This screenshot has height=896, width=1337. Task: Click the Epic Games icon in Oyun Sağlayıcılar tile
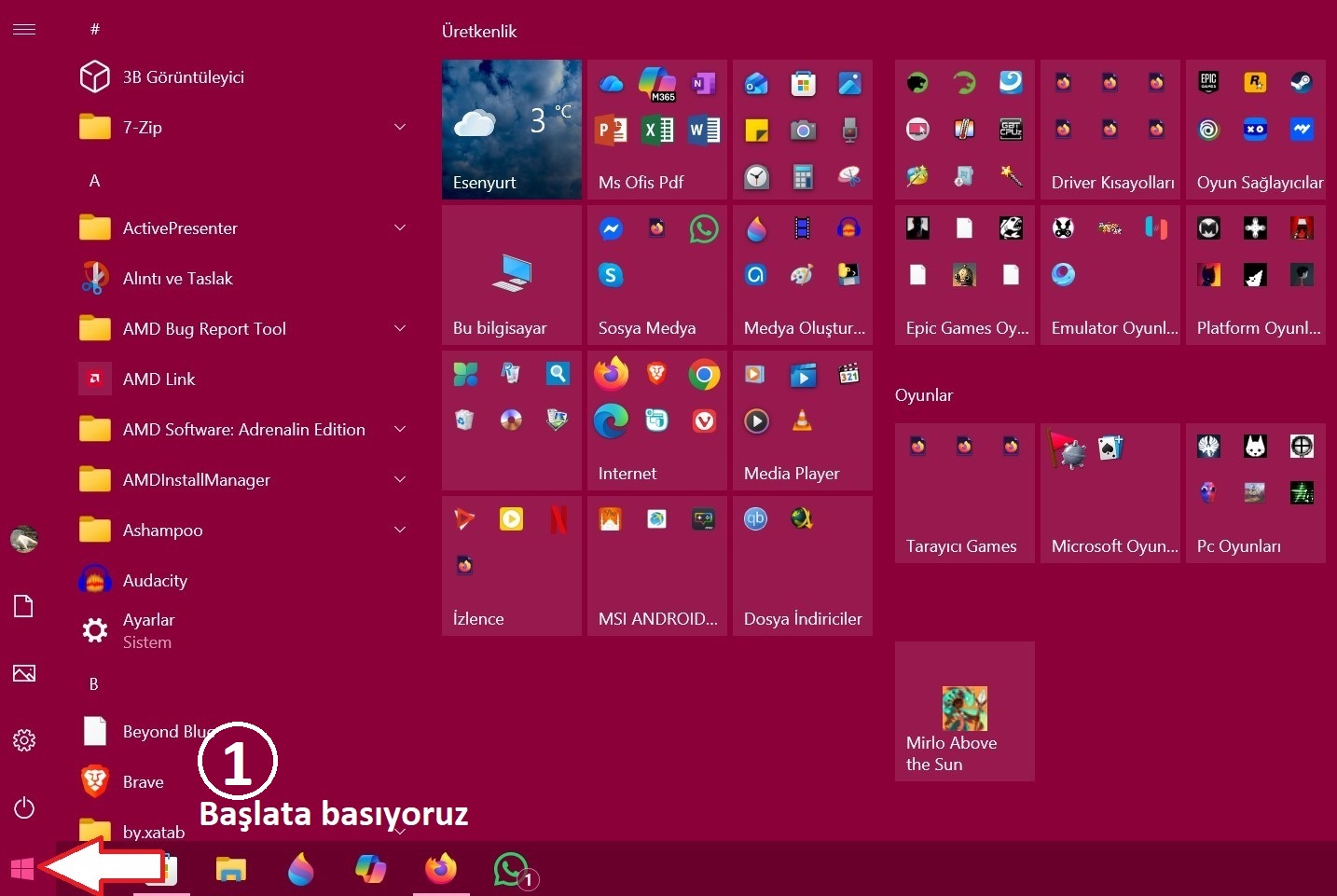click(x=1209, y=83)
